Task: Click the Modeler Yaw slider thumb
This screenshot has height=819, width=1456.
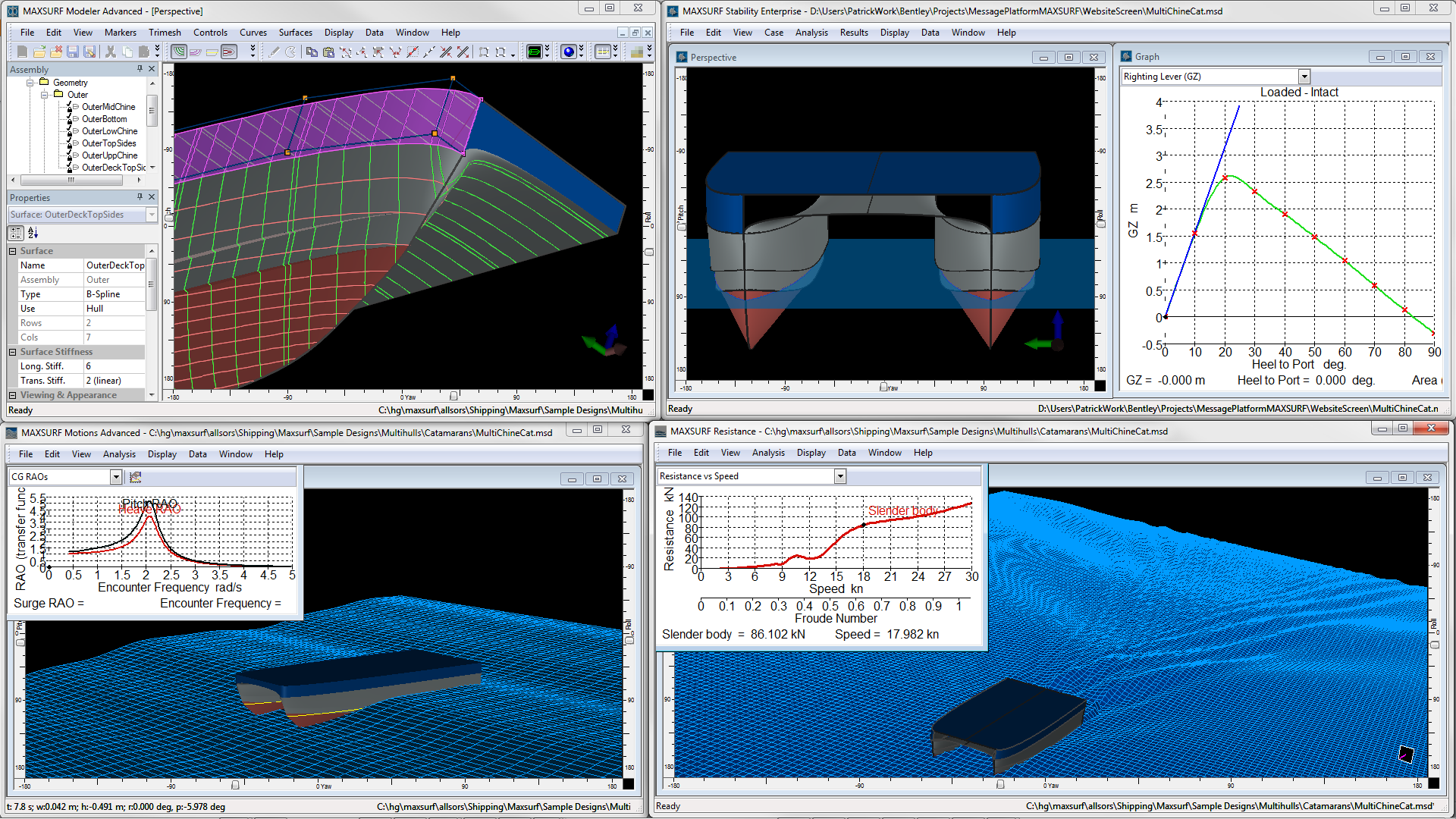Action: tap(453, 396)
